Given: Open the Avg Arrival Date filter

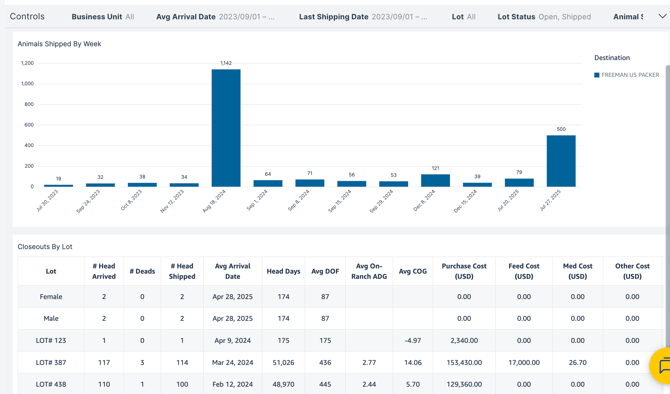Looking at the screenshot, I should [215, 17].
